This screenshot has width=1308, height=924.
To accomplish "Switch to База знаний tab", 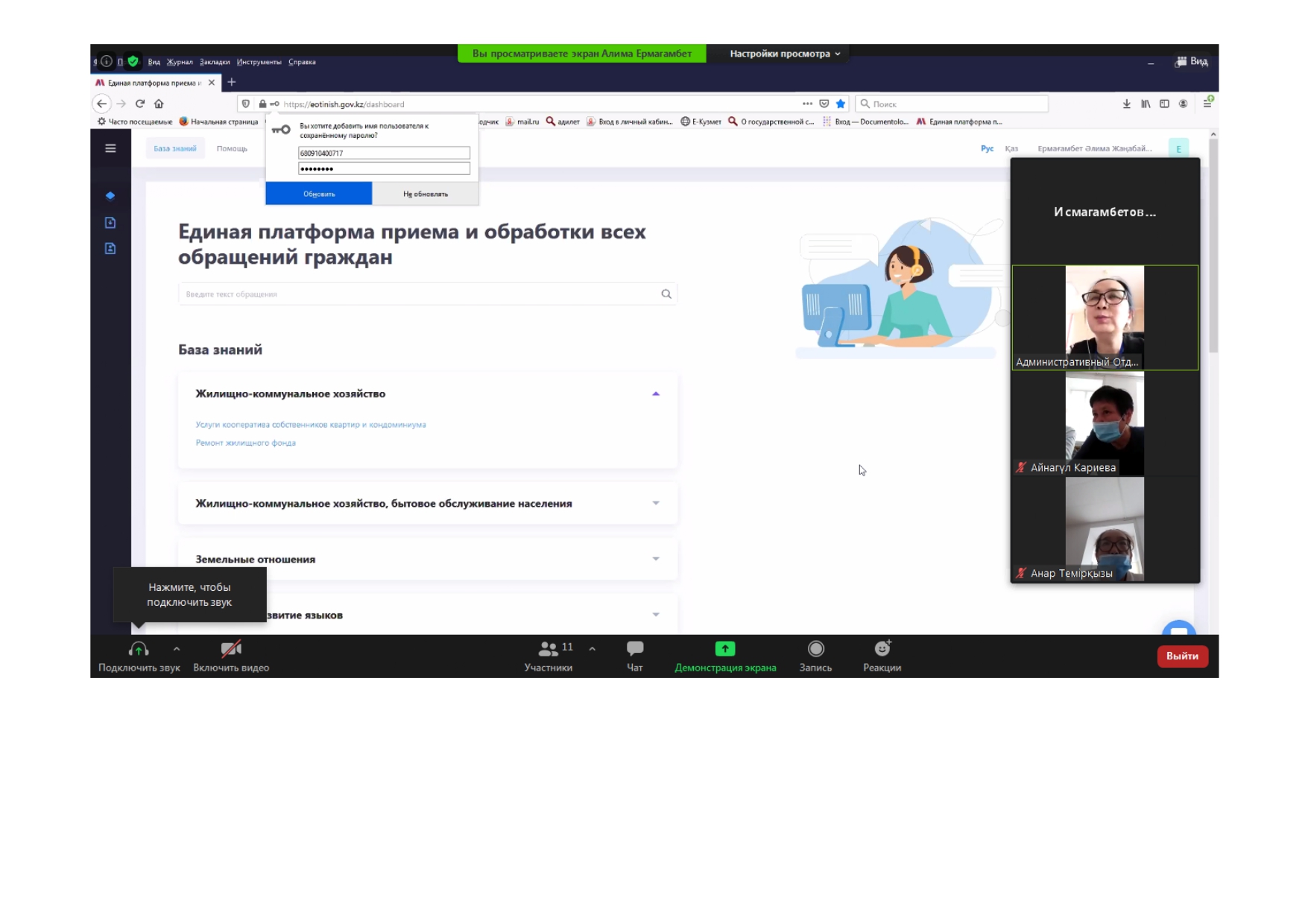I will [x=175, y=148].
